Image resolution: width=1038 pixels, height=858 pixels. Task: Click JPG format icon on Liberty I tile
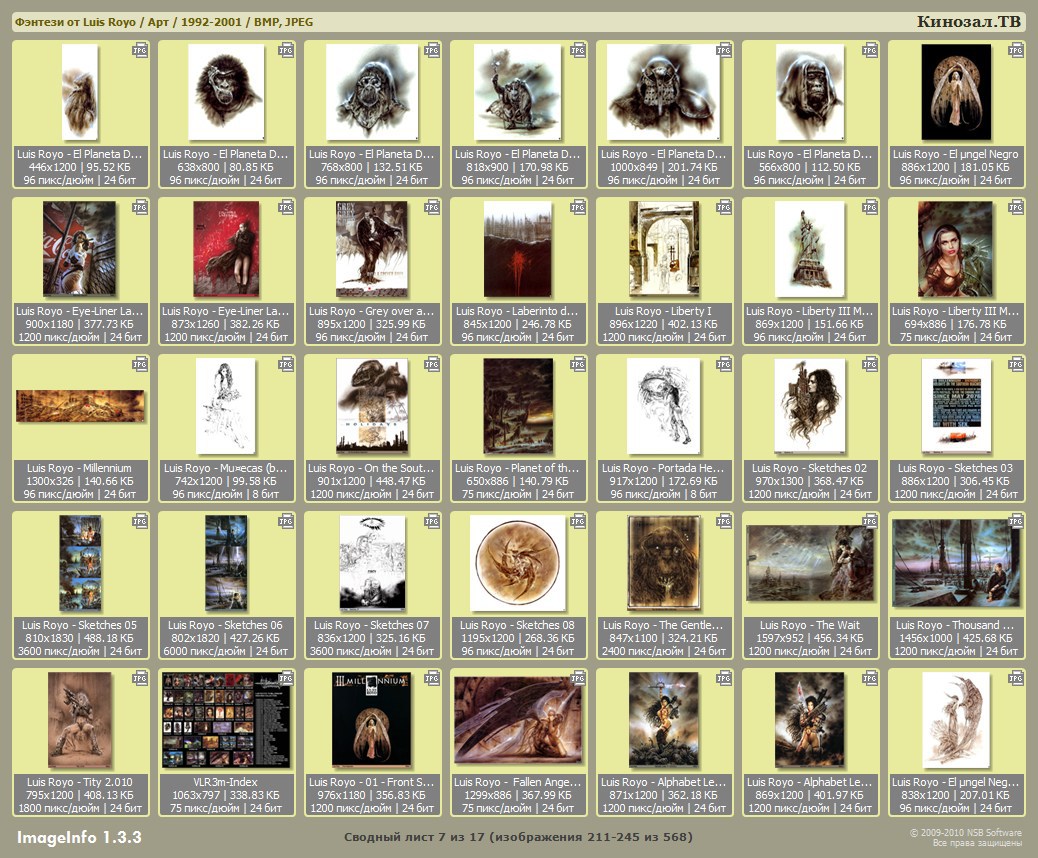coord(724,207)
